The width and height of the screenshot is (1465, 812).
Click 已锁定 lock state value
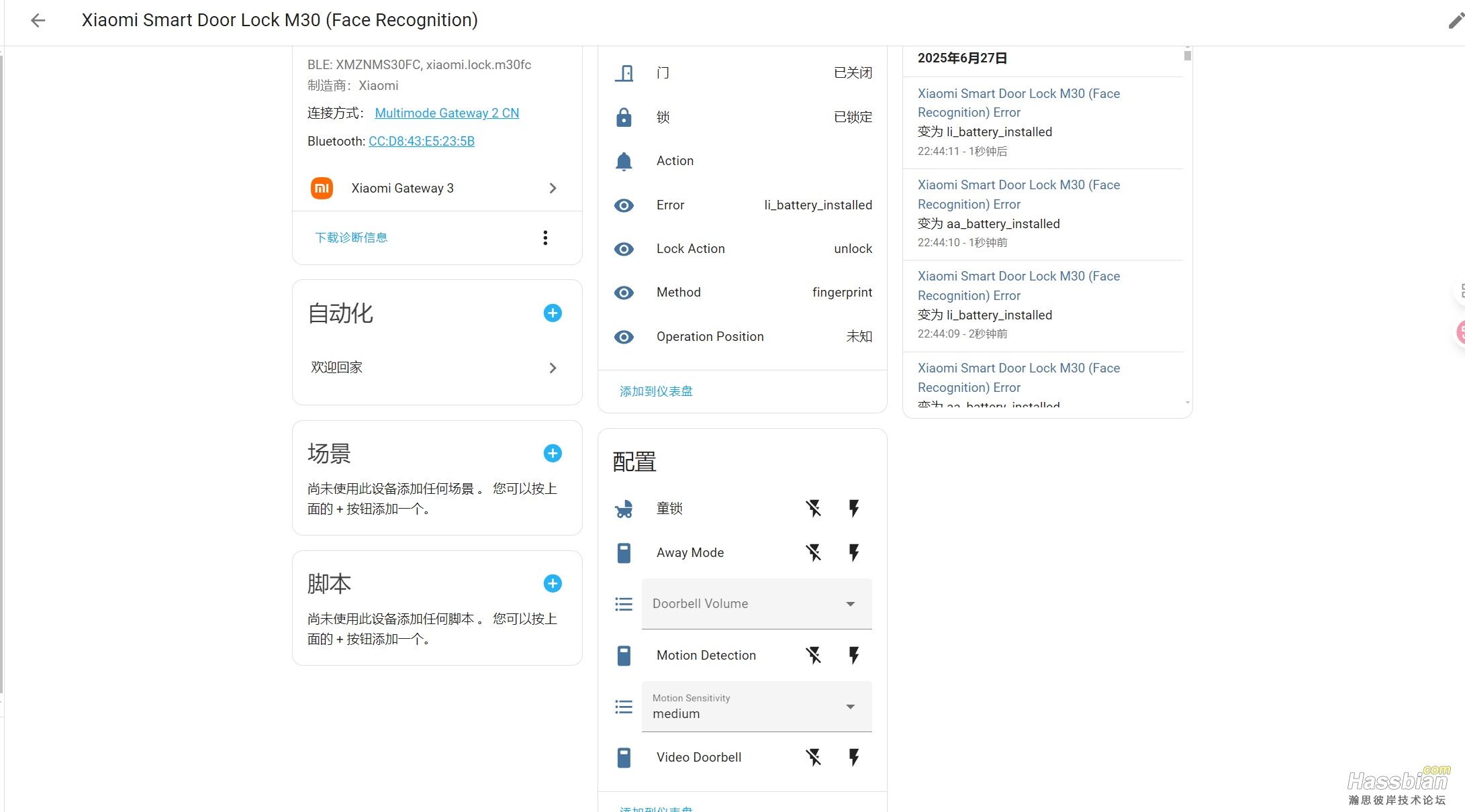coord(853,117)
